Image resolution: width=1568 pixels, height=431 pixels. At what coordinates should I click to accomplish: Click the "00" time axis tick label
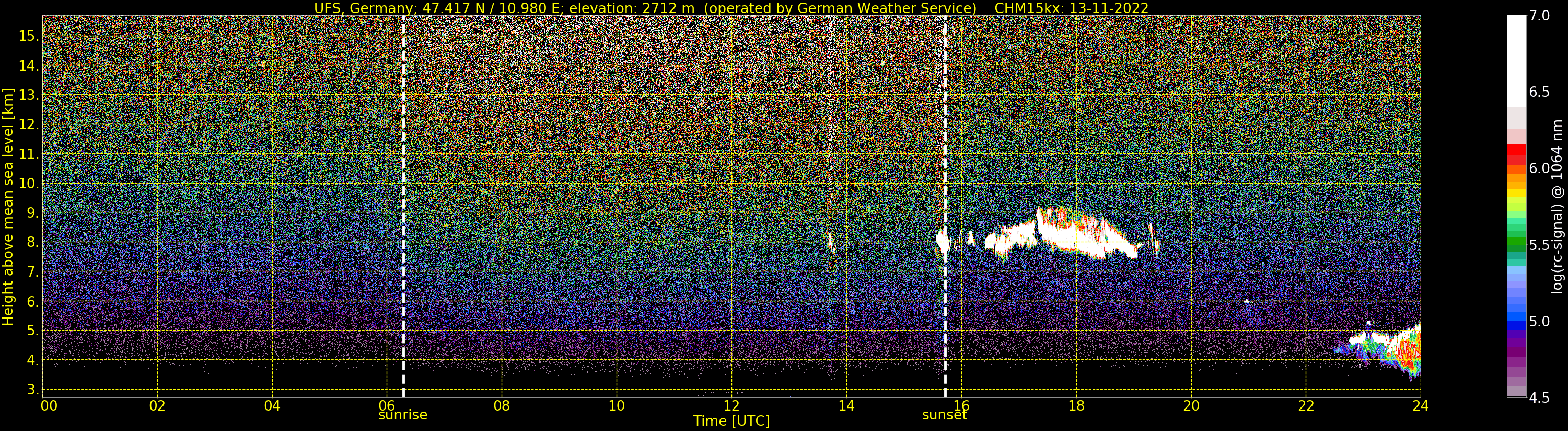pos(49,406)
